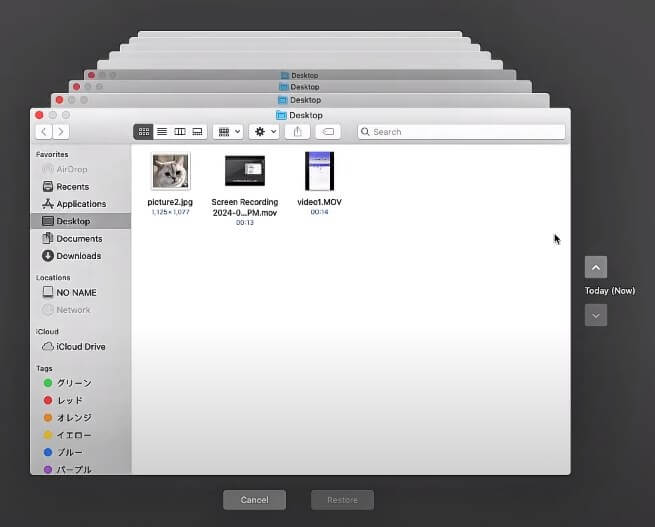
Task: Select the fourth Desktop window in stack
Action: (300, 75)
